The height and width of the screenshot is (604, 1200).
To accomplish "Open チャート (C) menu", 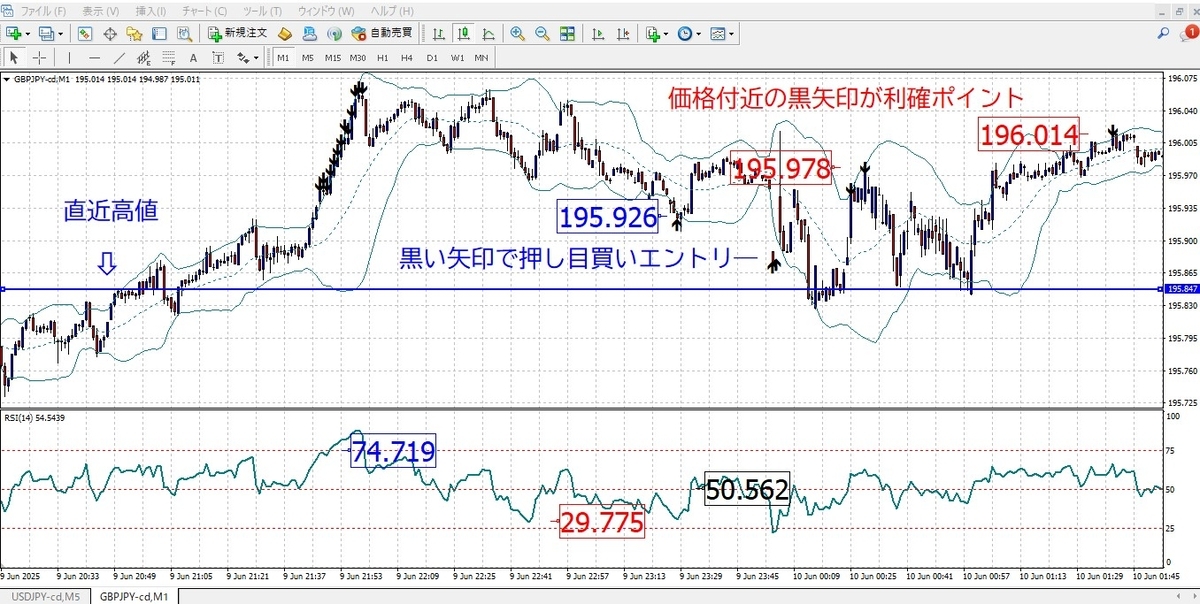I will (205, 10).
